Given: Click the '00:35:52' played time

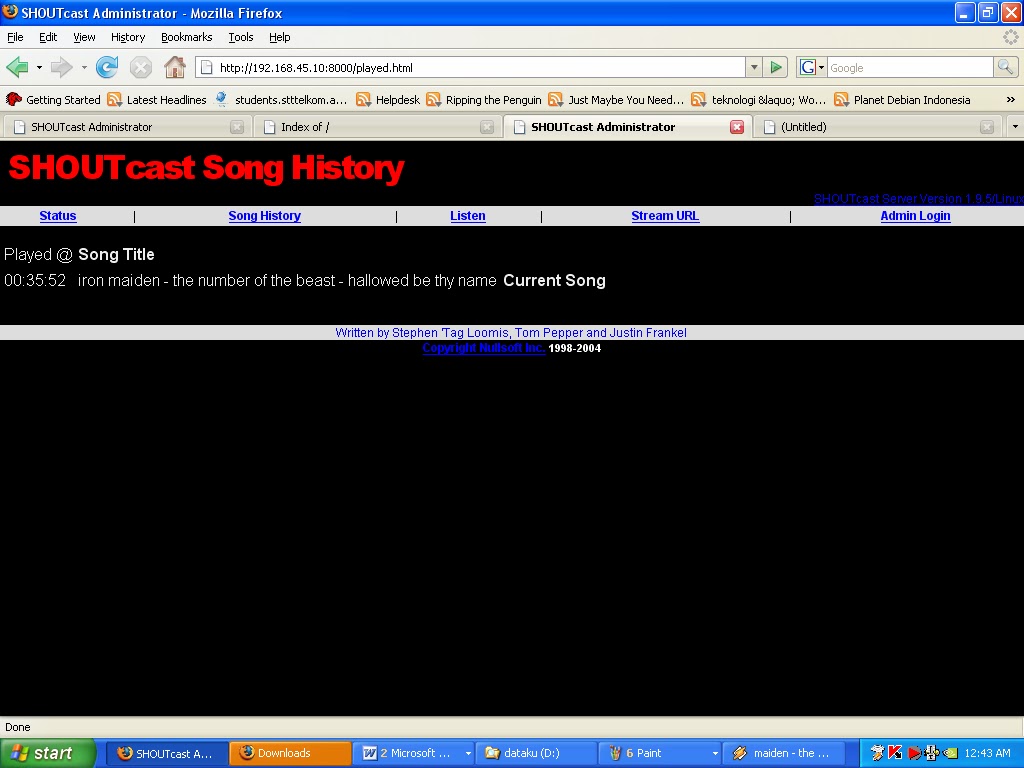Looking at the screenshot, I should (35, 280).
